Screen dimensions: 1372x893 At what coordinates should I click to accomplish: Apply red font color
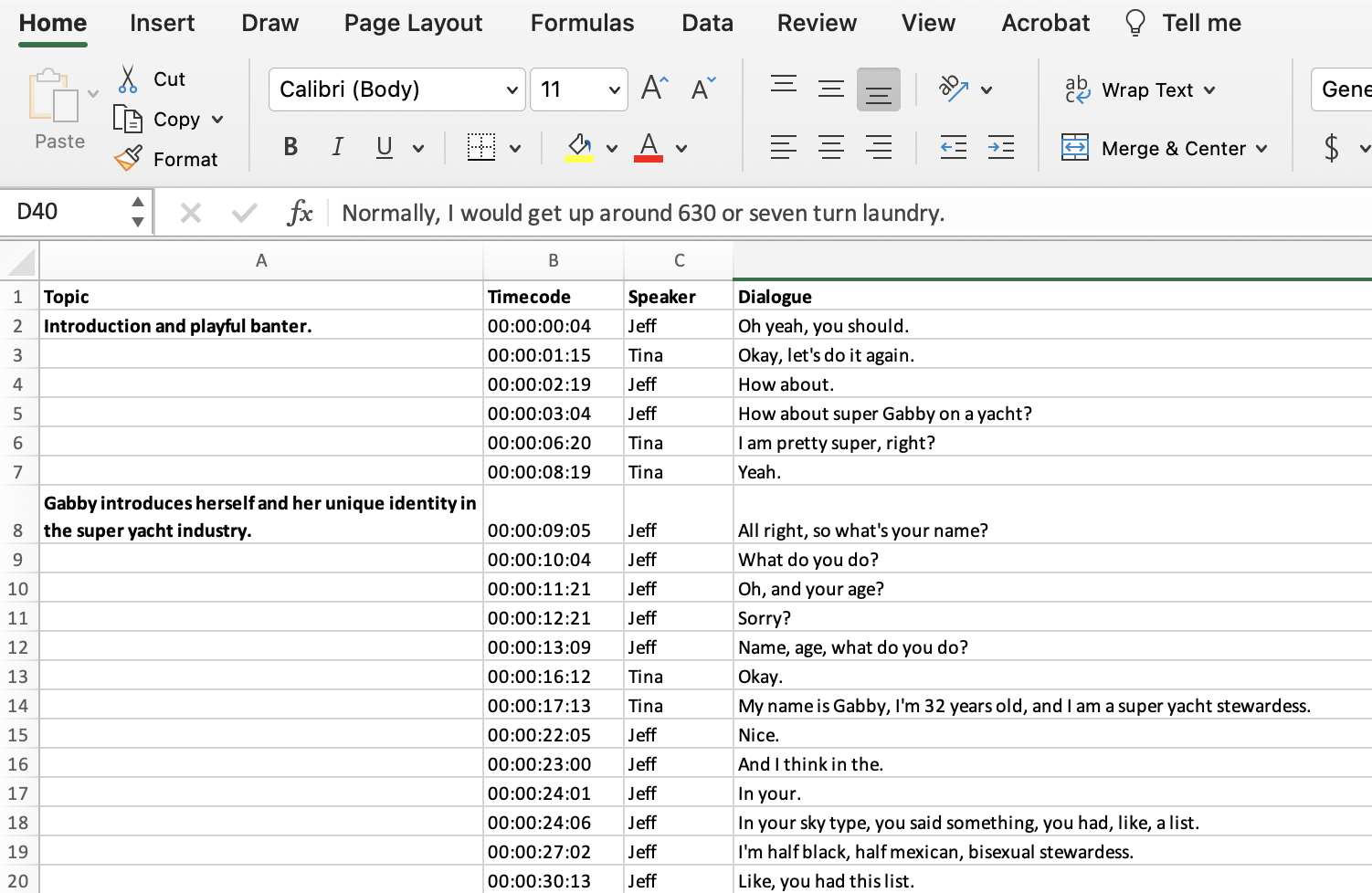(x=649, y=147)
